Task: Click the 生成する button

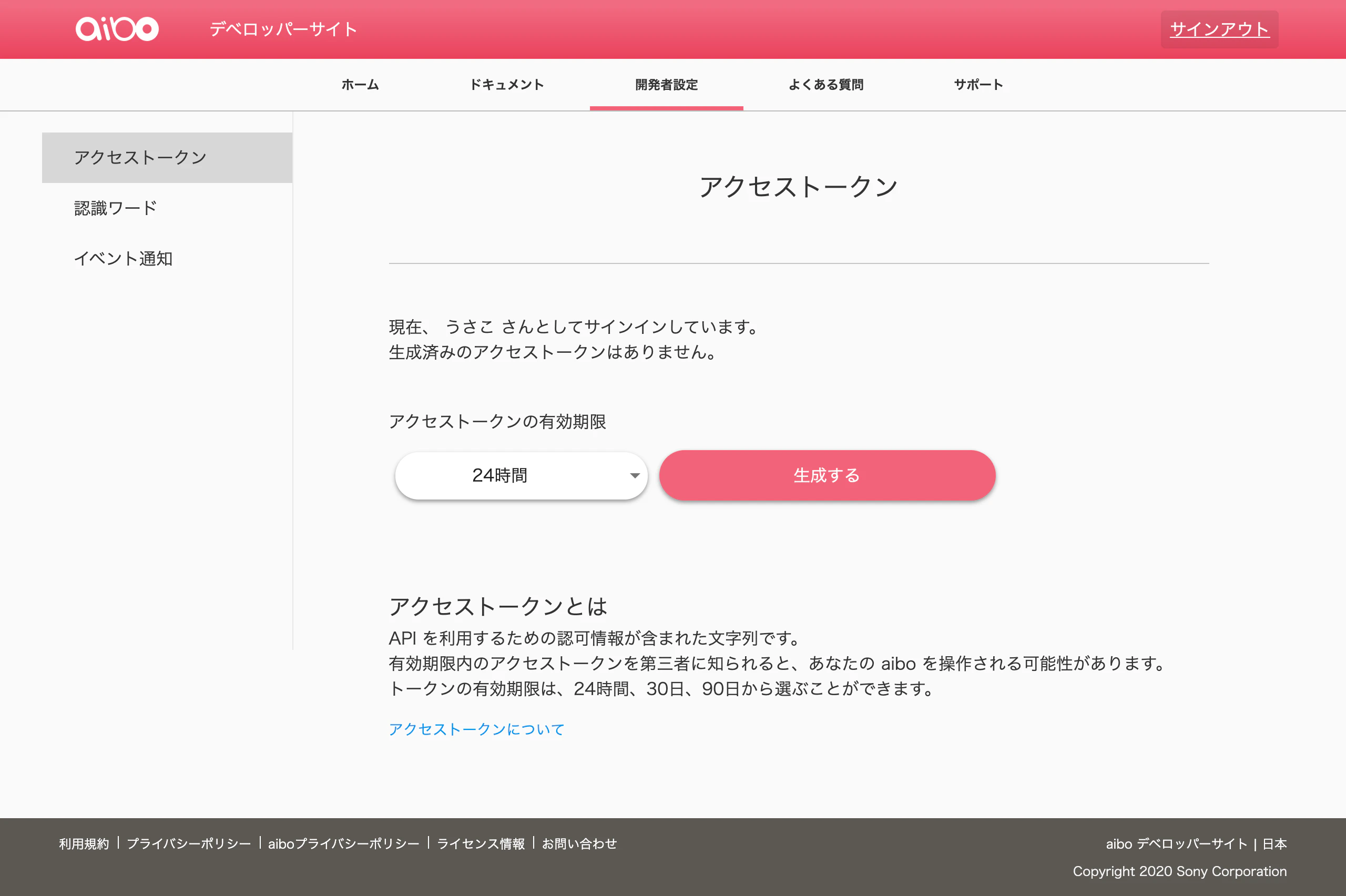Action: click(827, 475)
